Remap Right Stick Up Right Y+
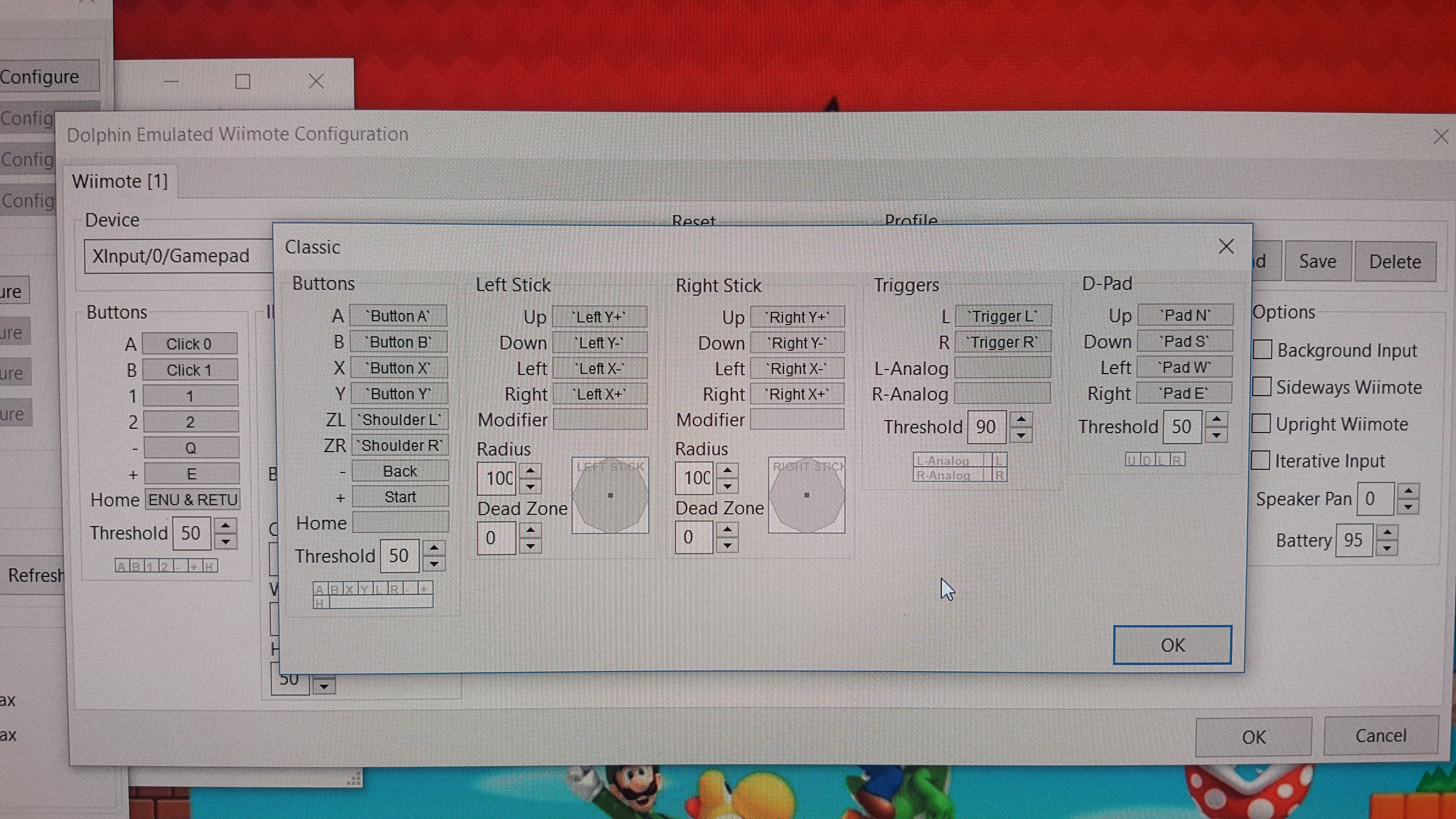Image resolution: width=1456 pixels, height=819 pixels. (x=798, y=317)
